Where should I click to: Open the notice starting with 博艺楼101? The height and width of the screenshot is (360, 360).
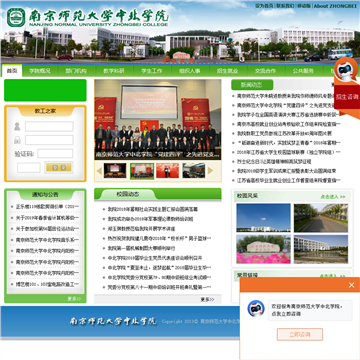click(47, 284)
